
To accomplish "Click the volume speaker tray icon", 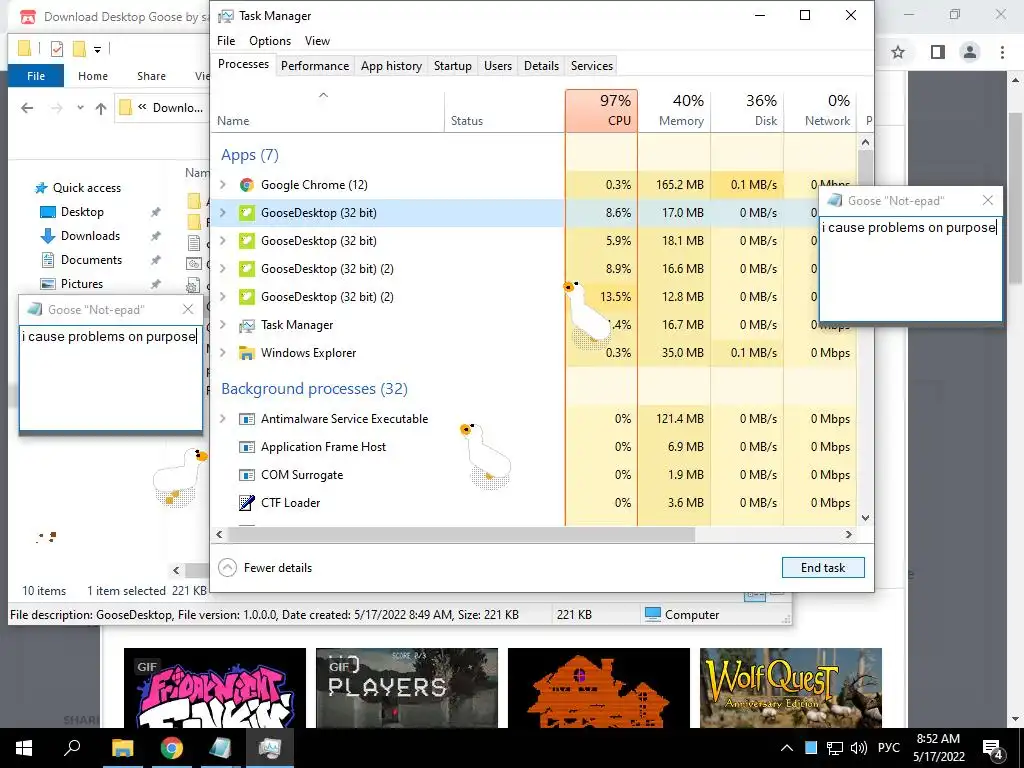I will pyautogui.click(x=859, y=748).
